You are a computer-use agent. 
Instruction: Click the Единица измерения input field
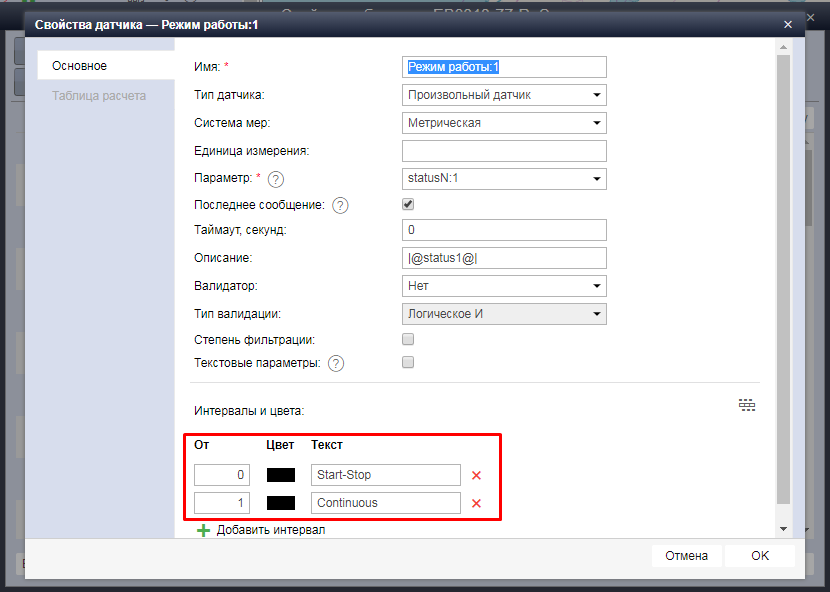tap(504, 151)
